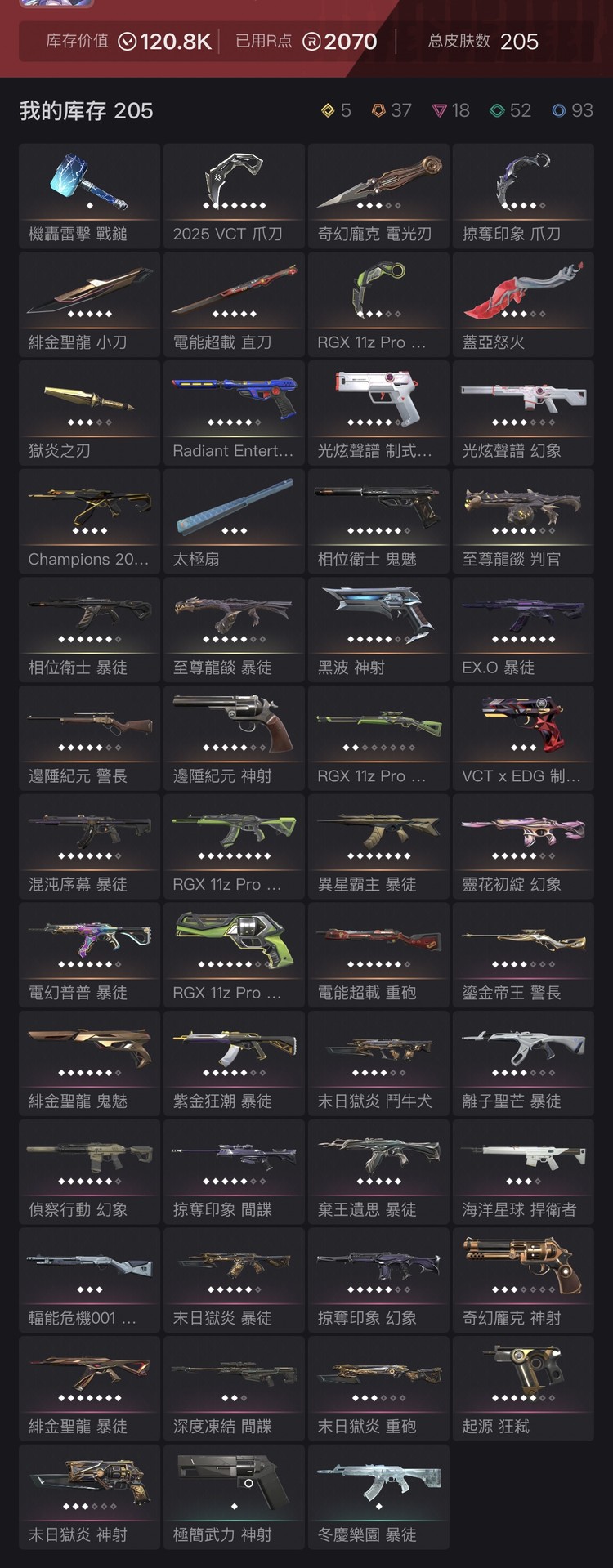Select the 冬慶樂園 暴徒 skin card
Viewport: 613px width, 1568px height.
tap(379, 1497)
